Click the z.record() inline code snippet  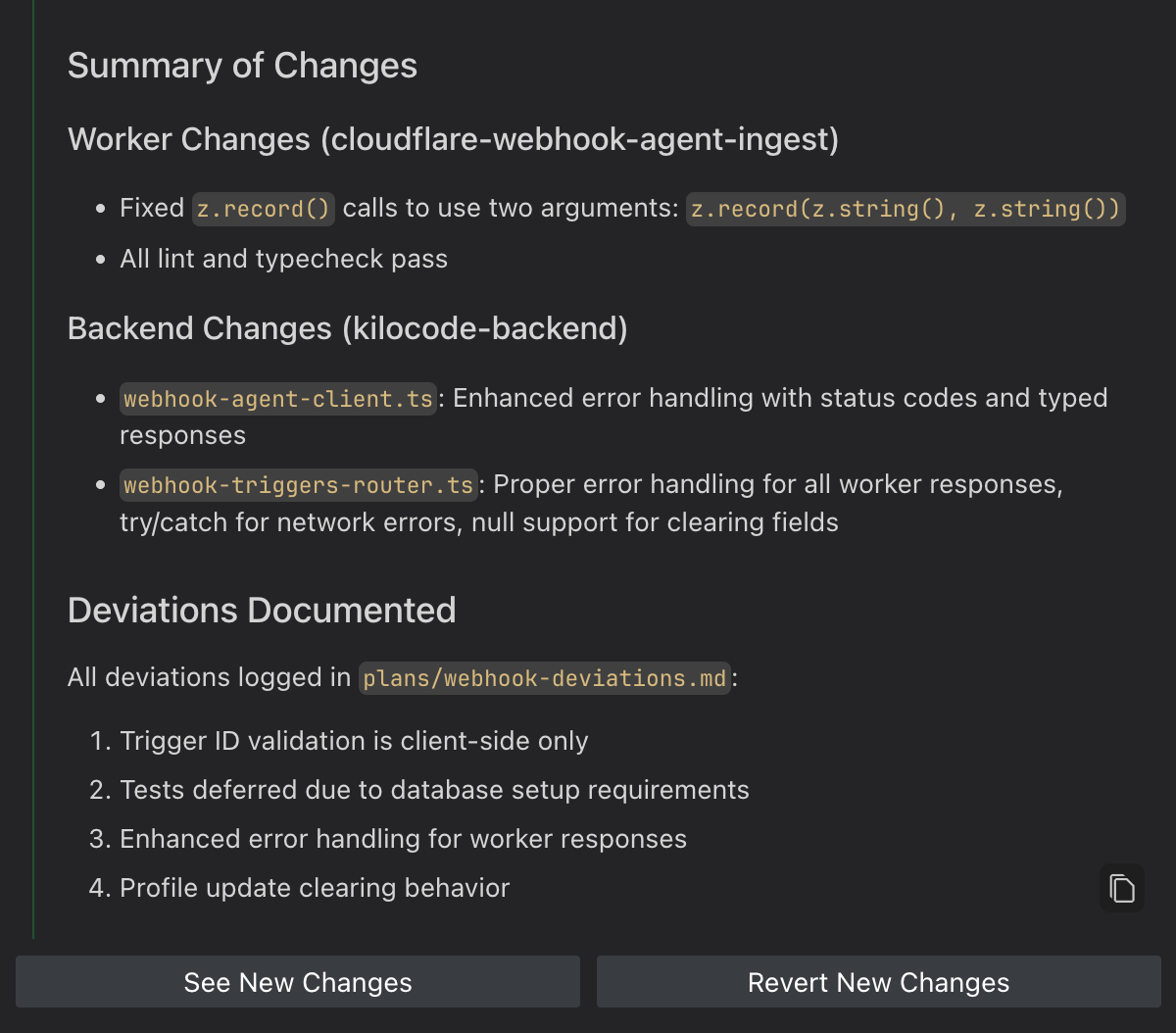click(x=264, y=209)
